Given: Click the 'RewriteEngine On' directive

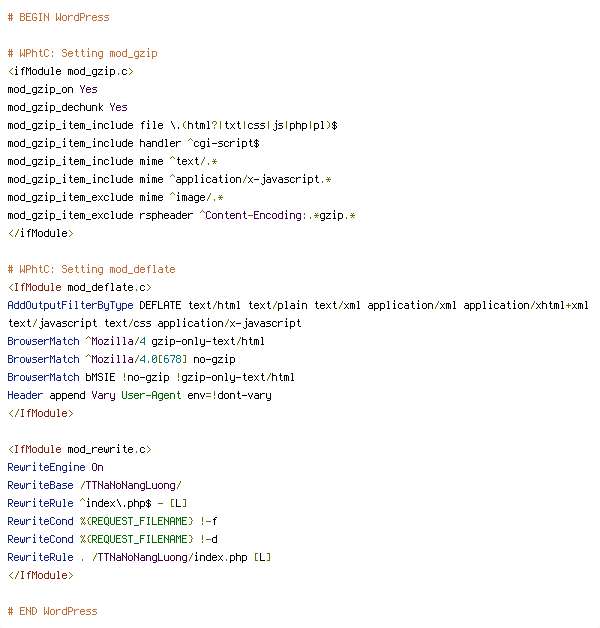Looking at the screenshot, I should (x=55, y=467).
